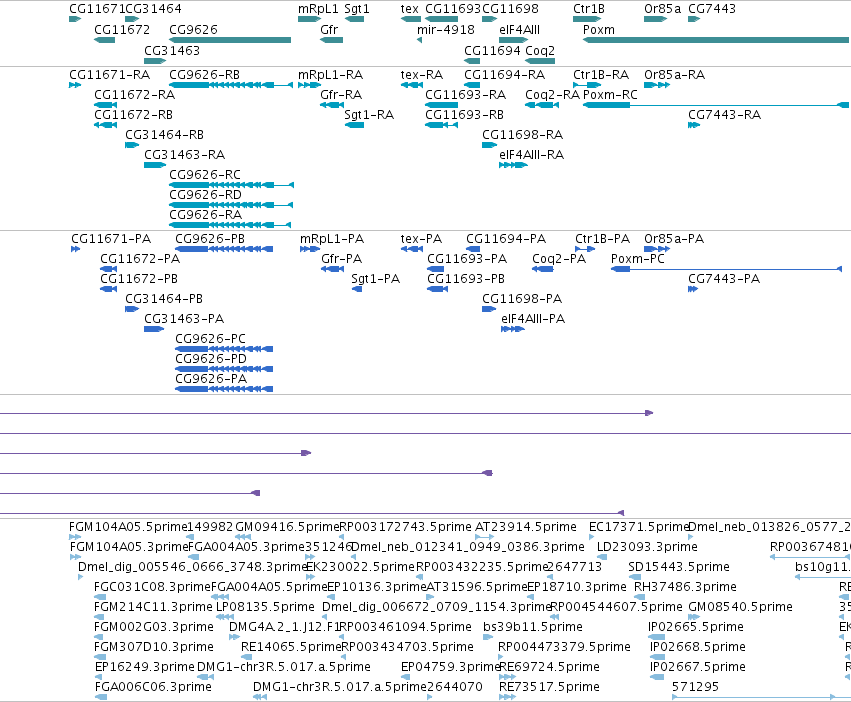
Task: Click the Or85a-RA transcript label
Action: (675, 74)
